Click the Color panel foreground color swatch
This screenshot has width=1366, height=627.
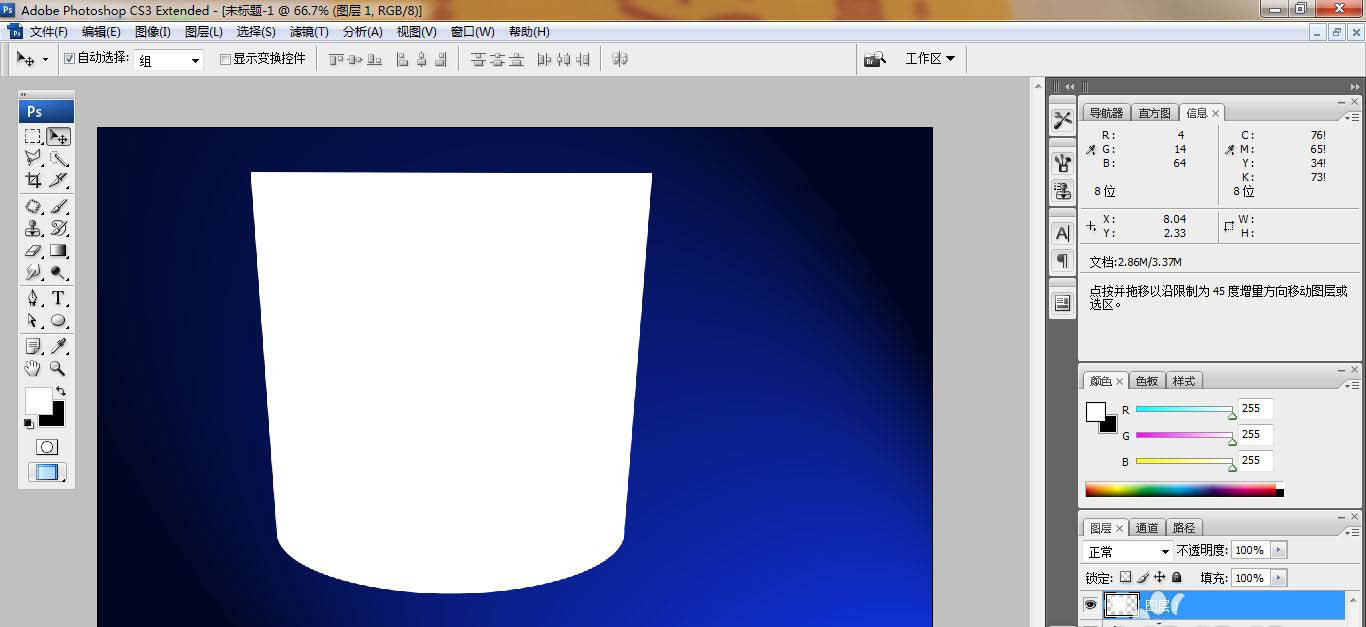click(1096, 412)
